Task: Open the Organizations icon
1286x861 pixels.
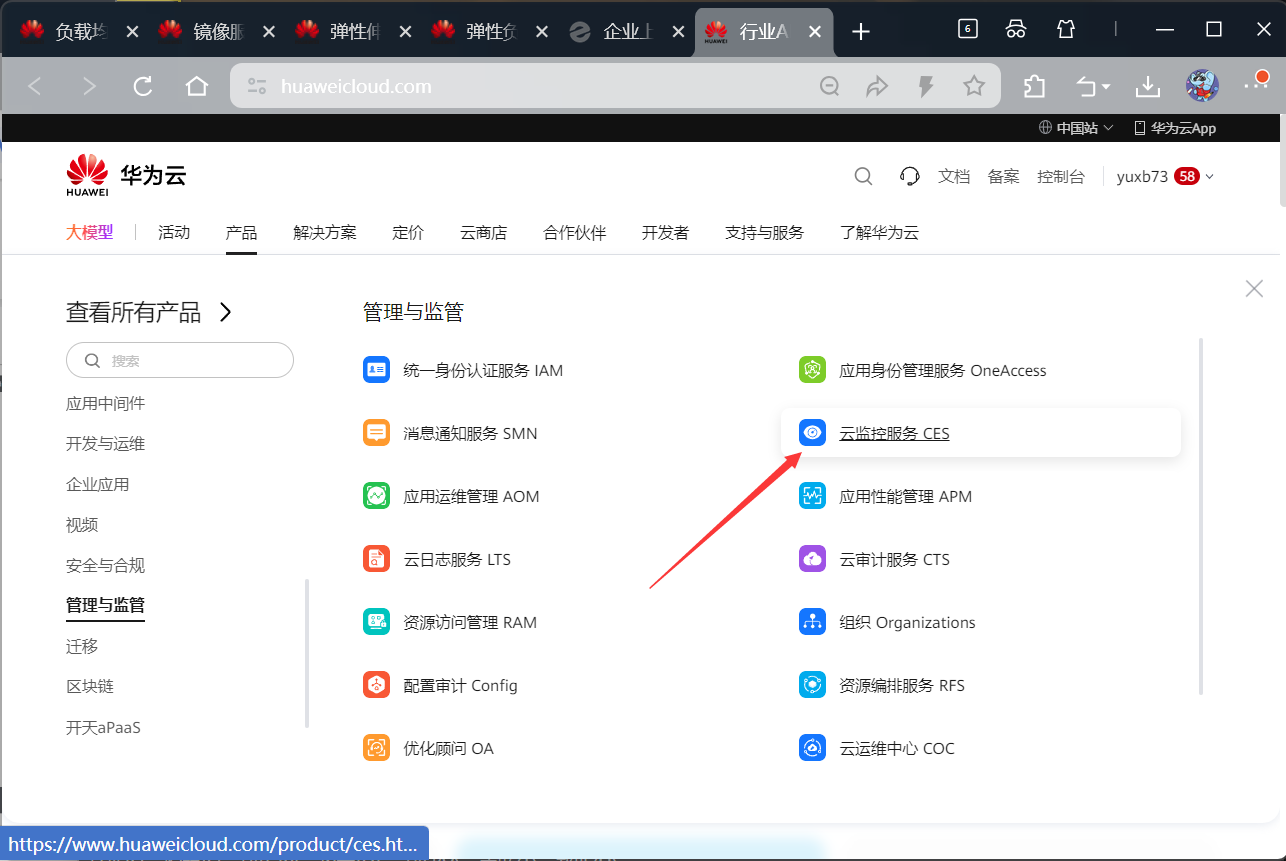Action: point(812,622)
